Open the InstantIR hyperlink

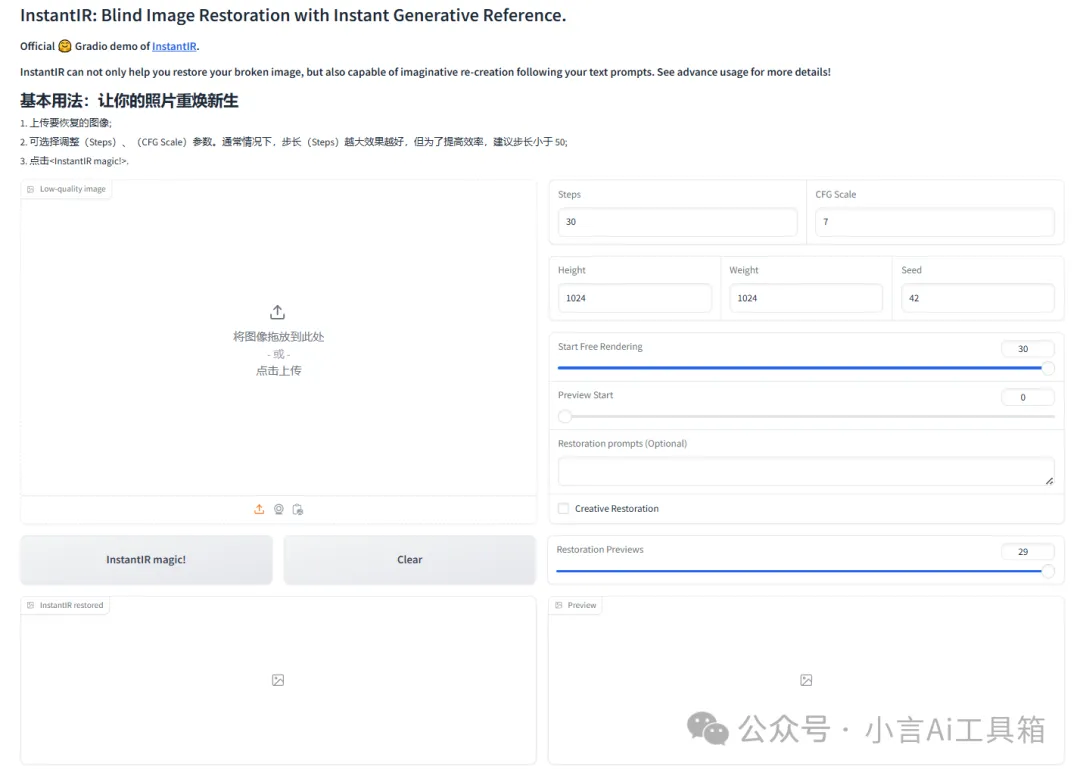click(174, 46)
